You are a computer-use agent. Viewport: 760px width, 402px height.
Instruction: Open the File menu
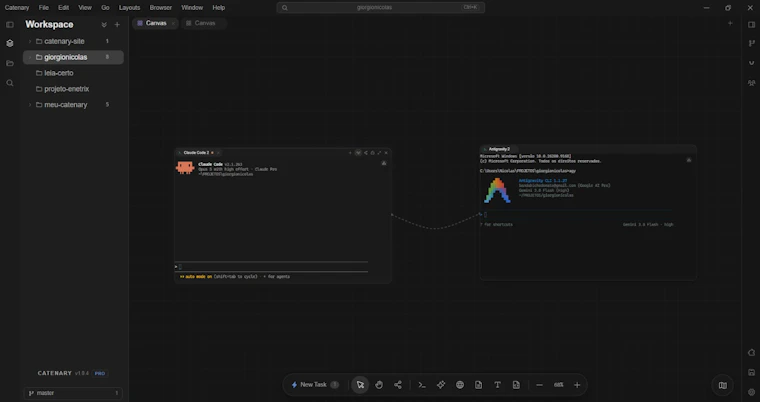click(44, 7)
